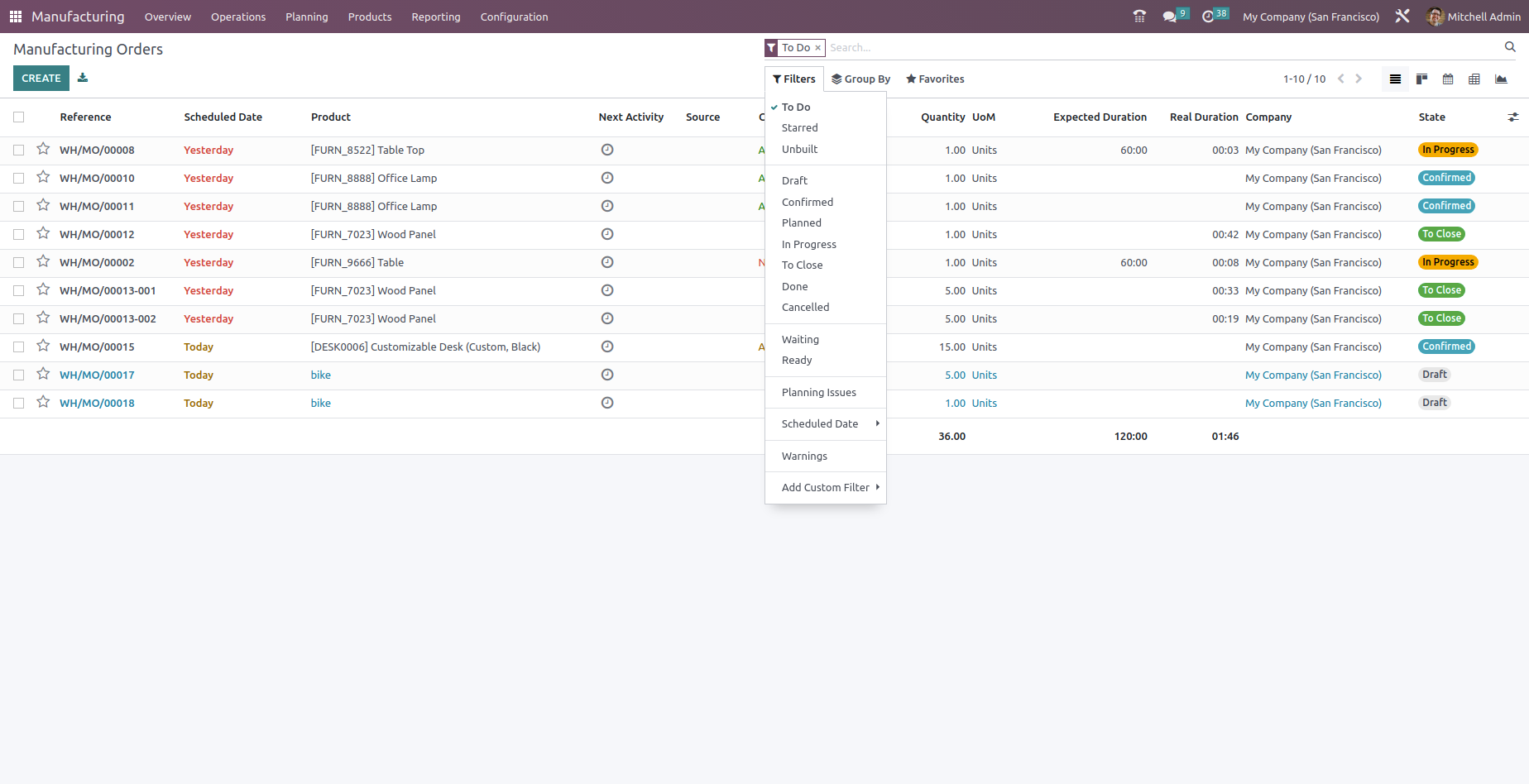Collapse the Filters dropdown
Screen dimensions: 1529x784
tap(794, 79)
